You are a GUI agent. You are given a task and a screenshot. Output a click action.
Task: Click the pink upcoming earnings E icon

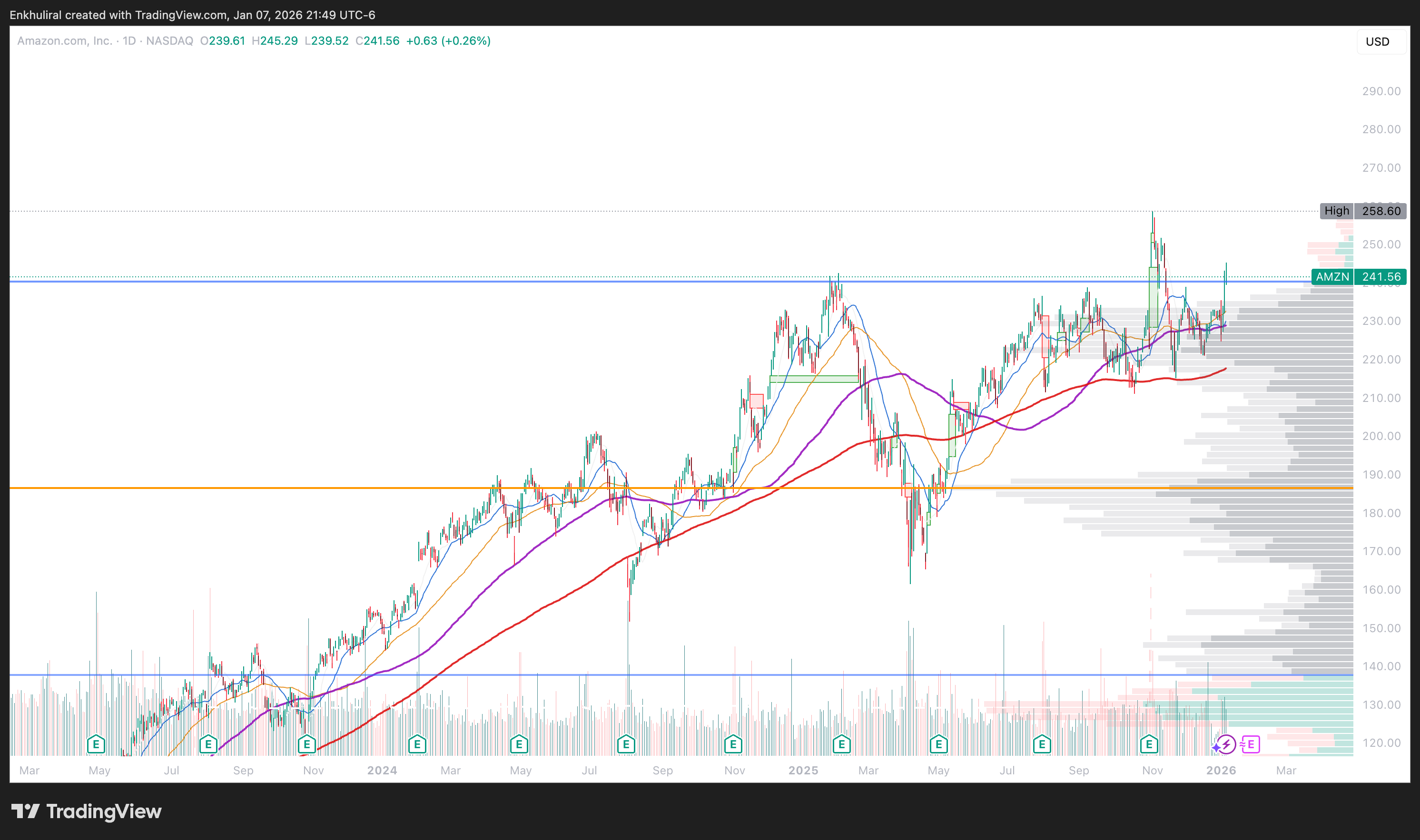tap(1251, 744)
